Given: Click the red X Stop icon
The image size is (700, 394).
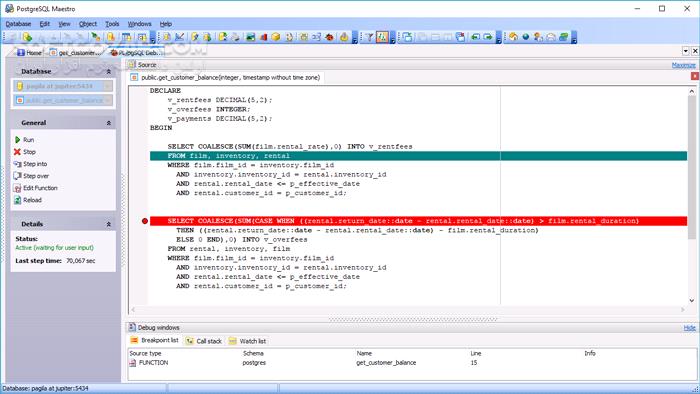Looking at the screenshot, I should (x=17, y=152).
